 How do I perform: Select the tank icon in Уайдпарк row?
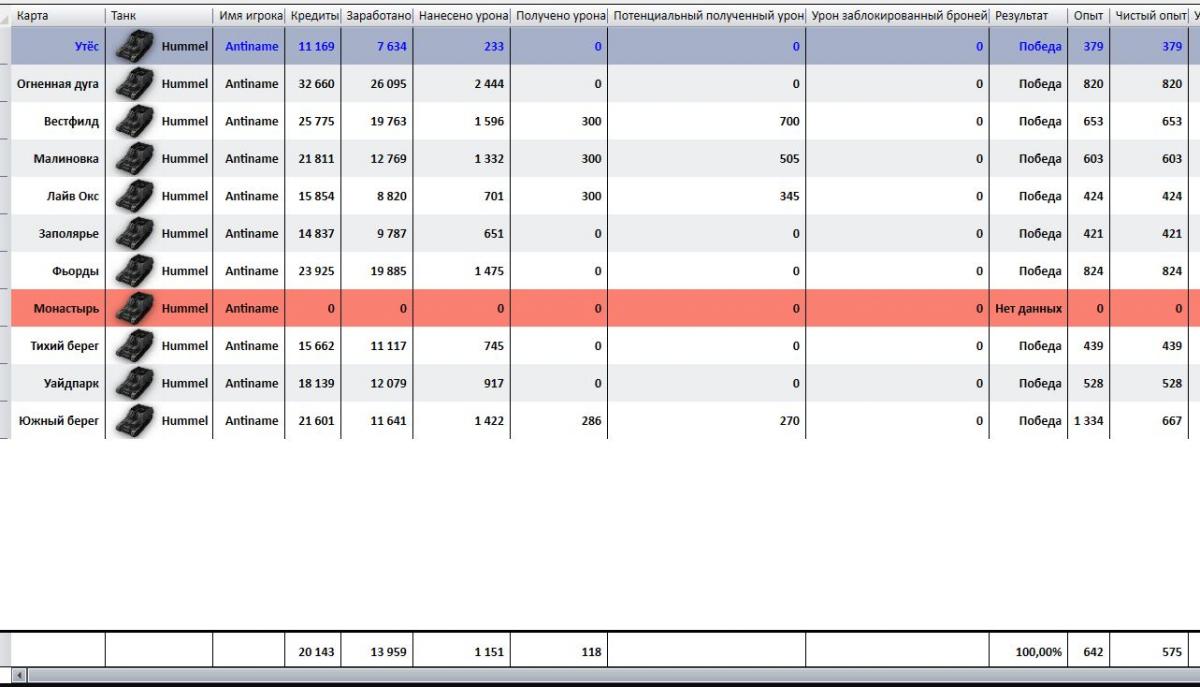(134, 384)
